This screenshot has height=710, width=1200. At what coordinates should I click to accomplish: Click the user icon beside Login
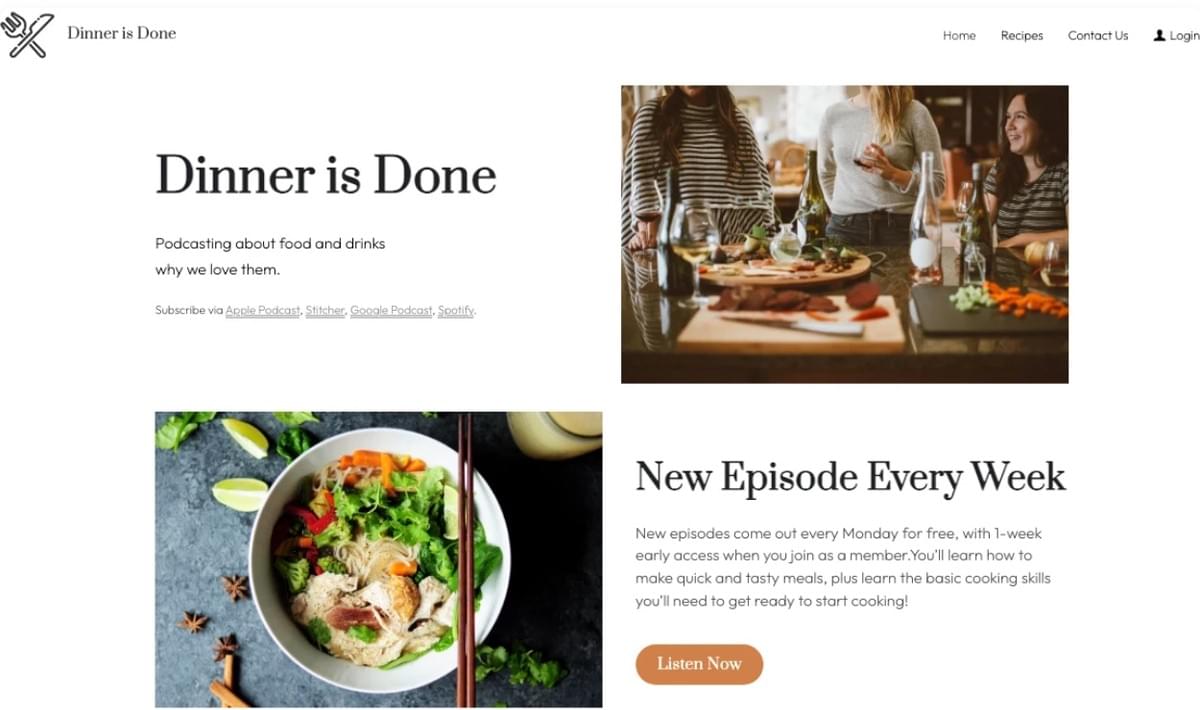[1159, 35]
